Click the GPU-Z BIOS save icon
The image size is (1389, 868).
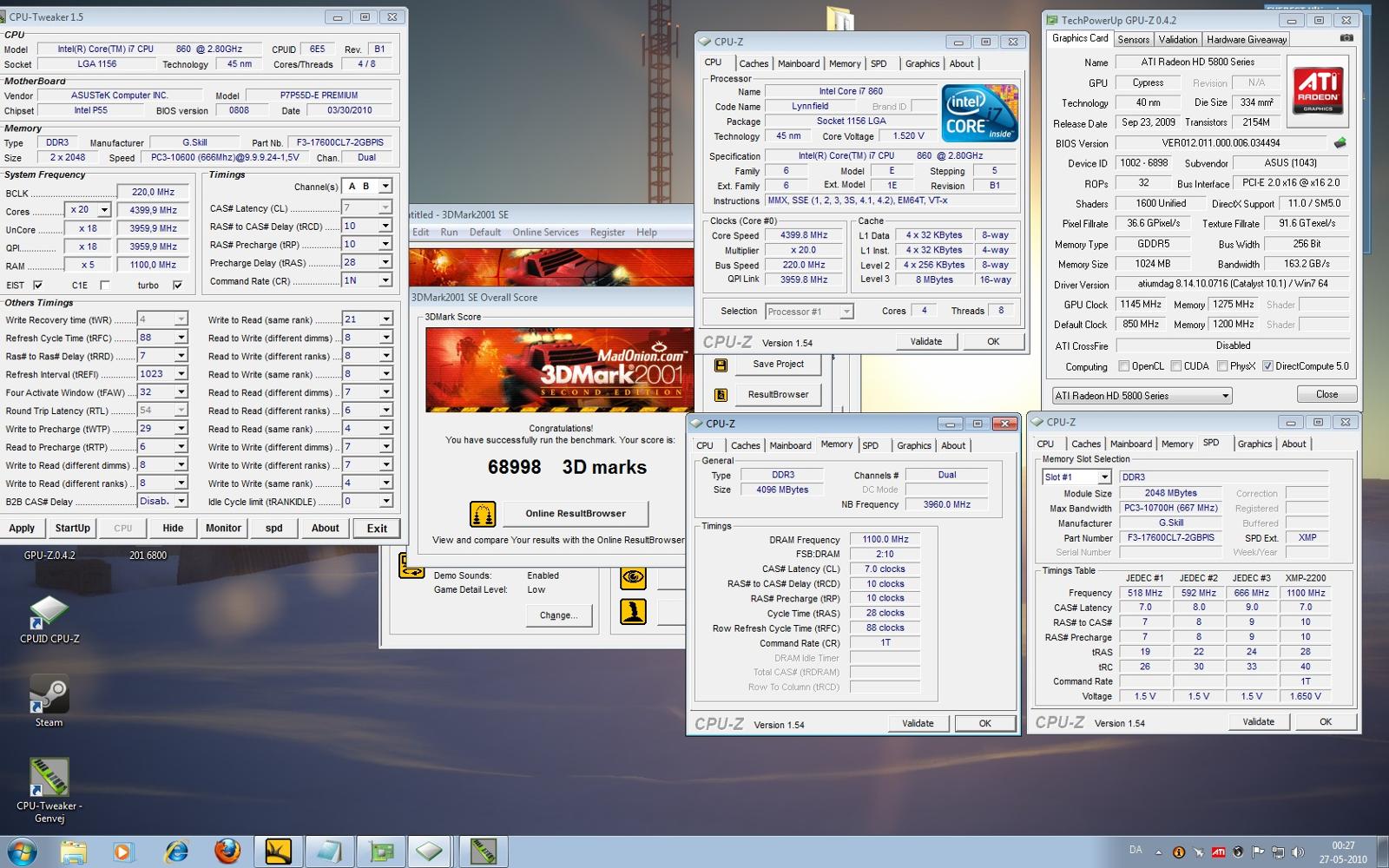click(x=1340, y=142)
